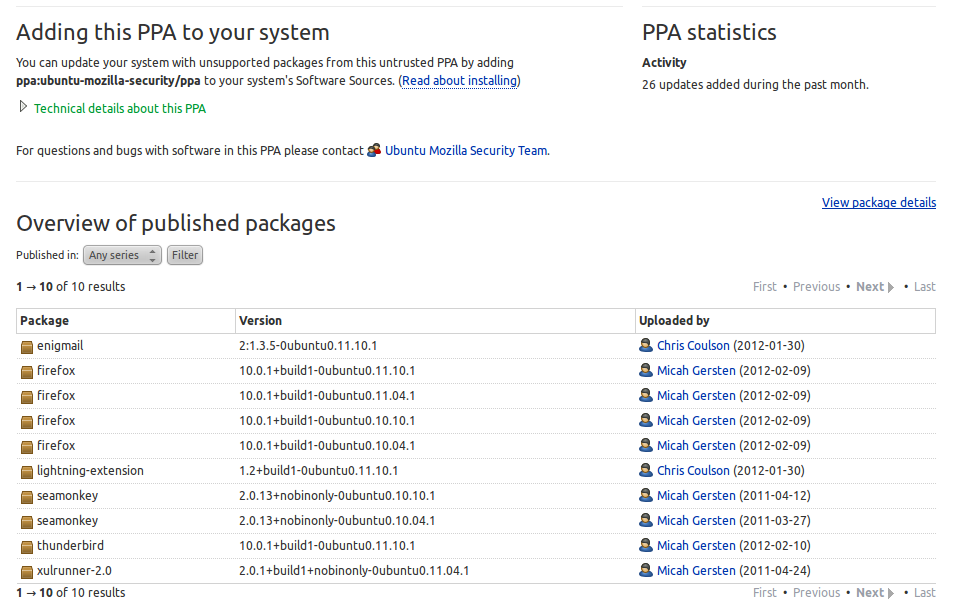This screenshot has height=613, width=956.
Task: Click the team icon before Ubuntu Mozilla Security Team
Action: coord(374,150)
